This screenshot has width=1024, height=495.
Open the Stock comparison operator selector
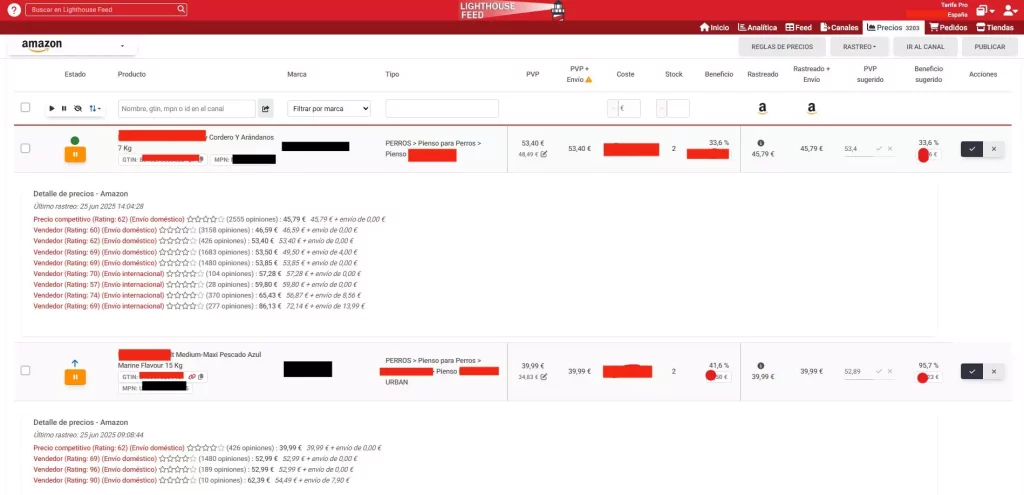coord(662,108)
